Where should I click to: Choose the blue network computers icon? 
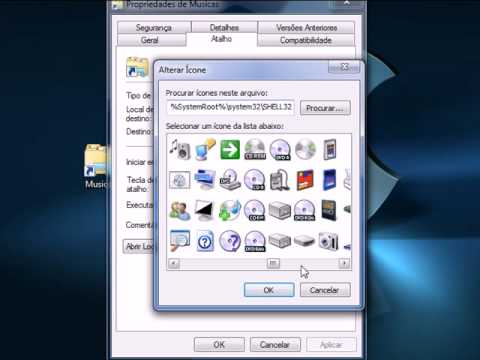pyautogui.click(x=205, y=180)
